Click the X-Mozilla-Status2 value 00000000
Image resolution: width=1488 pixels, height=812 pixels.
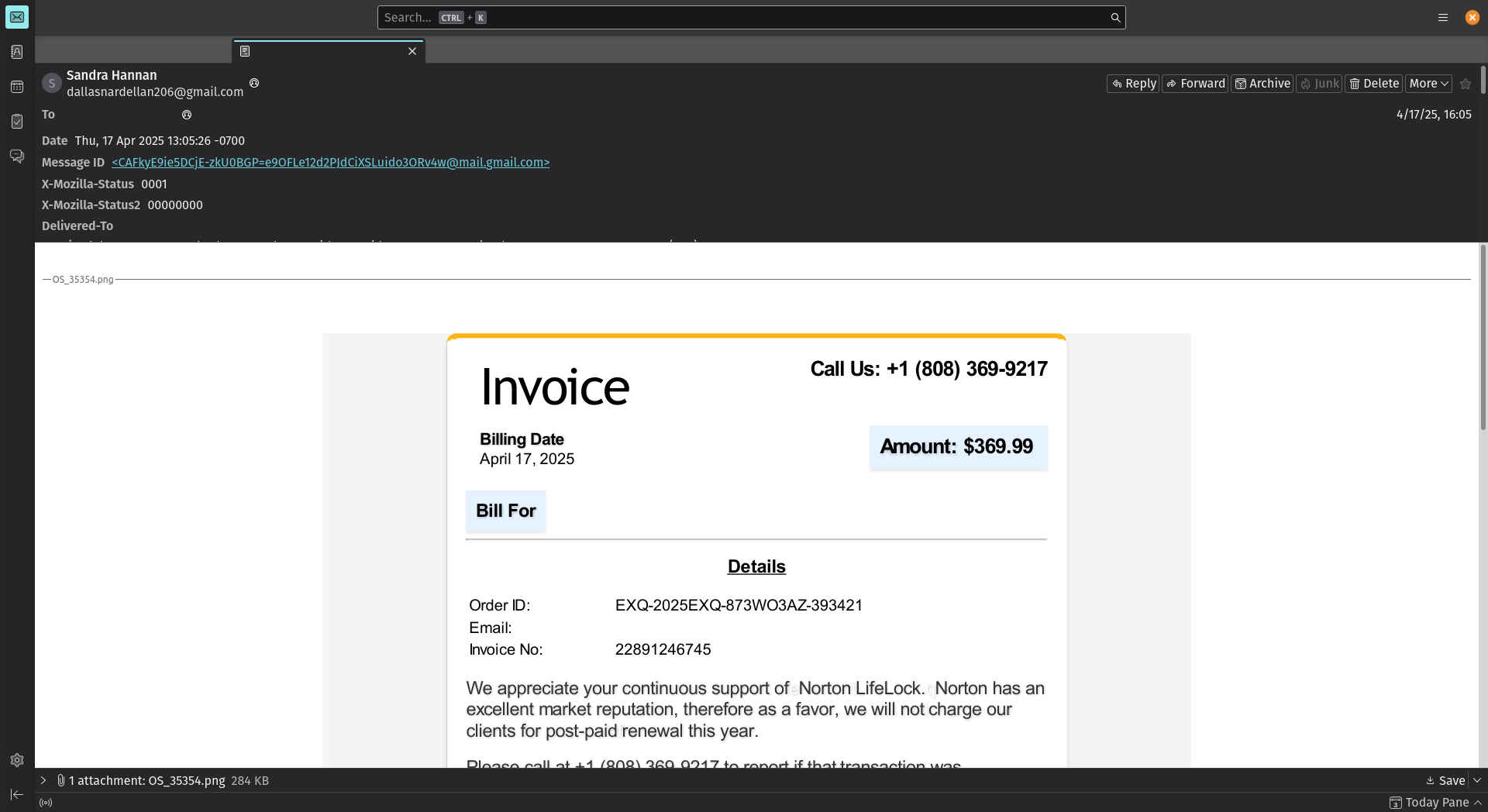pyautogui.click(x=175, y=205)
